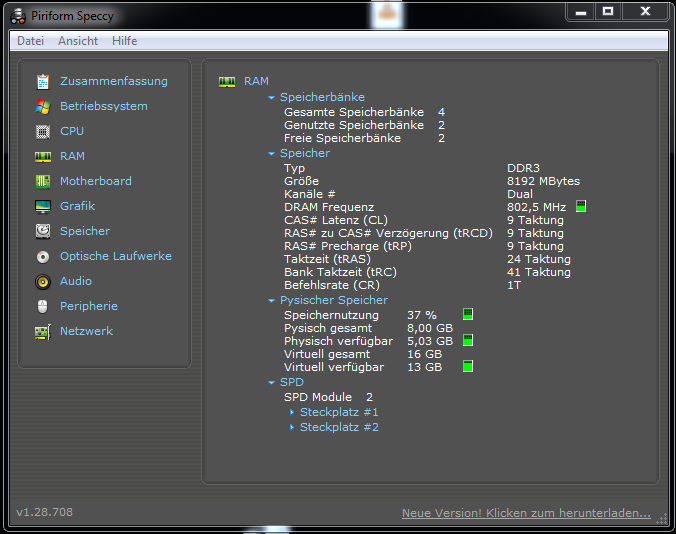Click the new version download link
This screenshot has width=676, height=534.
click(526, 513)
